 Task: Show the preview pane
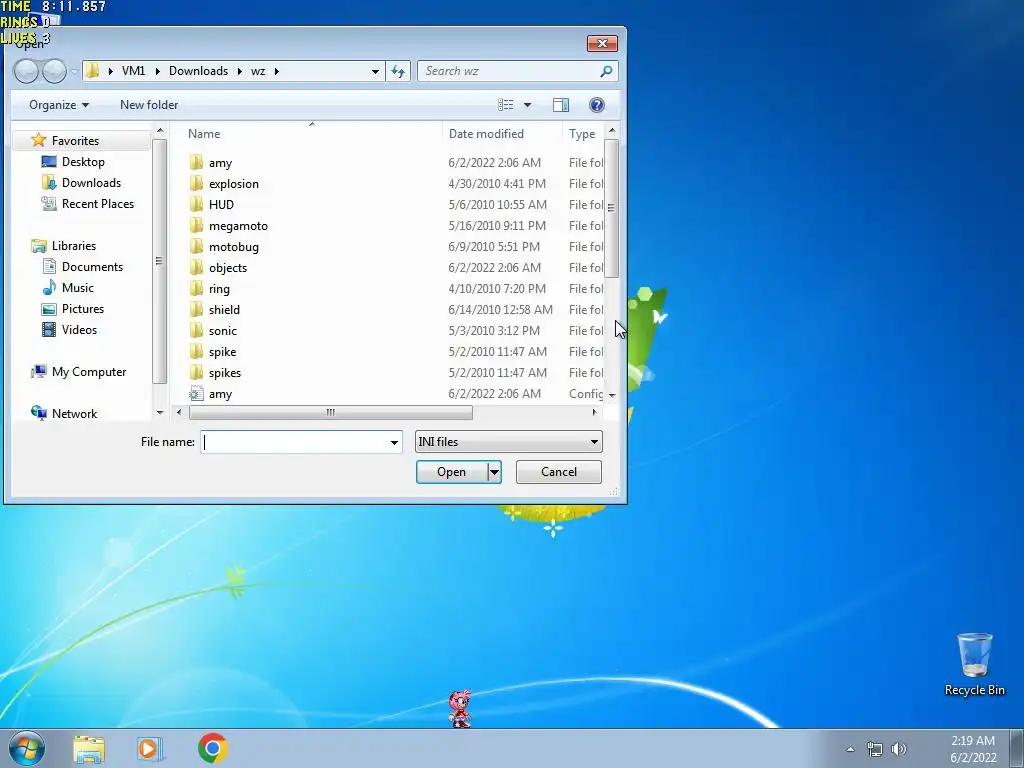tap(560, 105)
